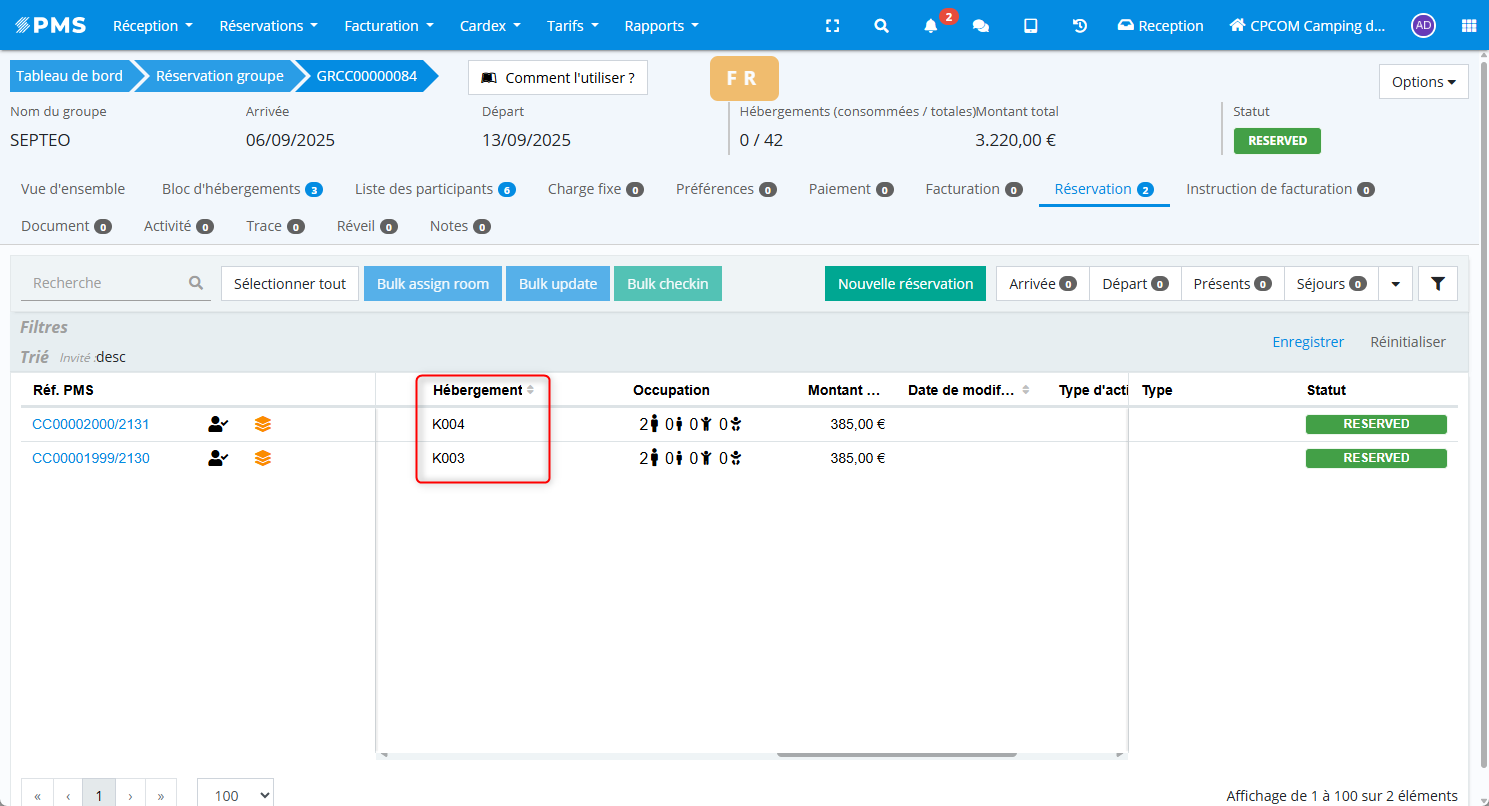Open notifications bell with 2 alerts
Screen dimensions: 1489x806
click(x=931, y=26)
